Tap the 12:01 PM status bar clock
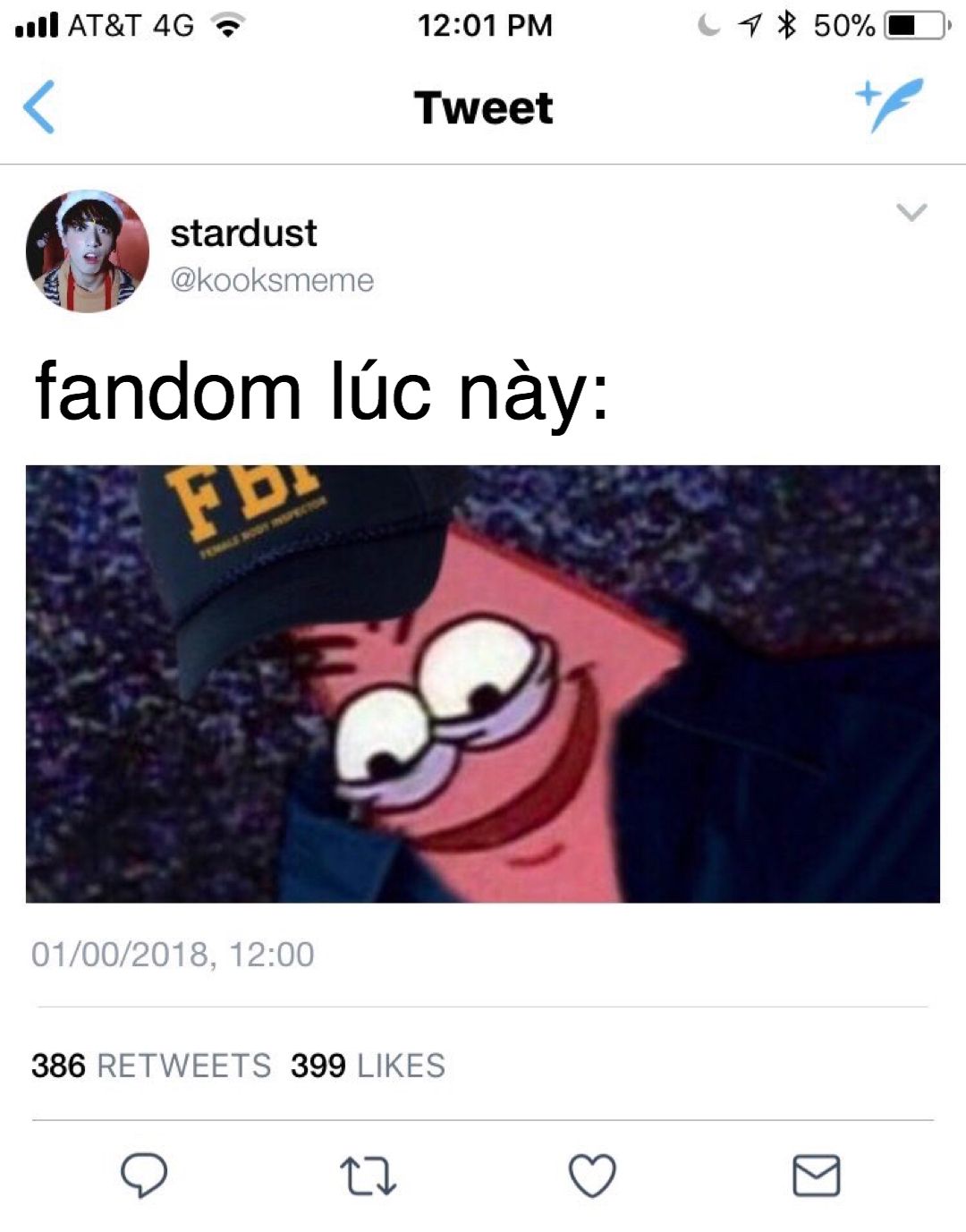966x1232 pixels. pyautogui.click(x=484, y=25)
